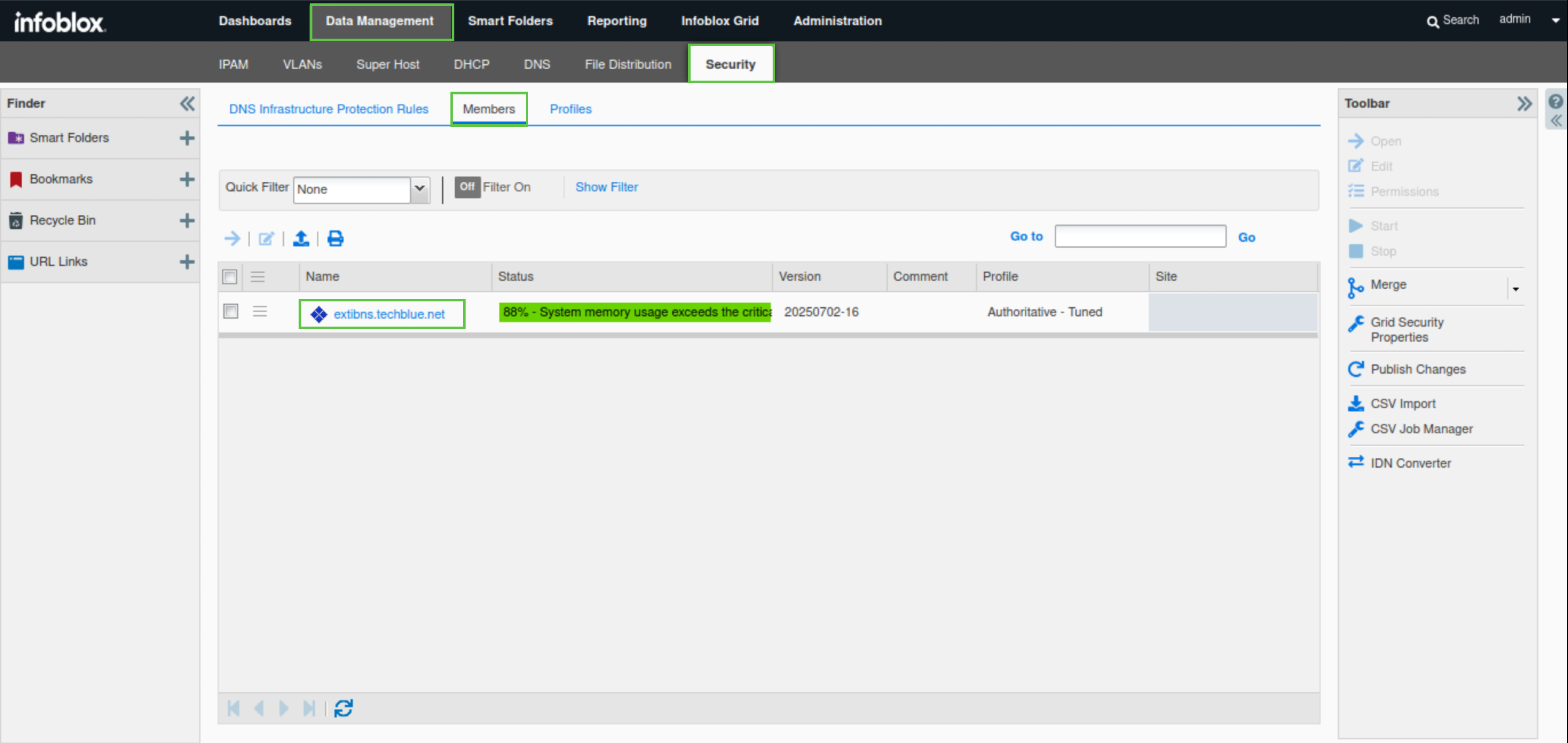The image size is (1568, 743).
Task: Switch to the VLANs tab
Action: tap(302, 65)
